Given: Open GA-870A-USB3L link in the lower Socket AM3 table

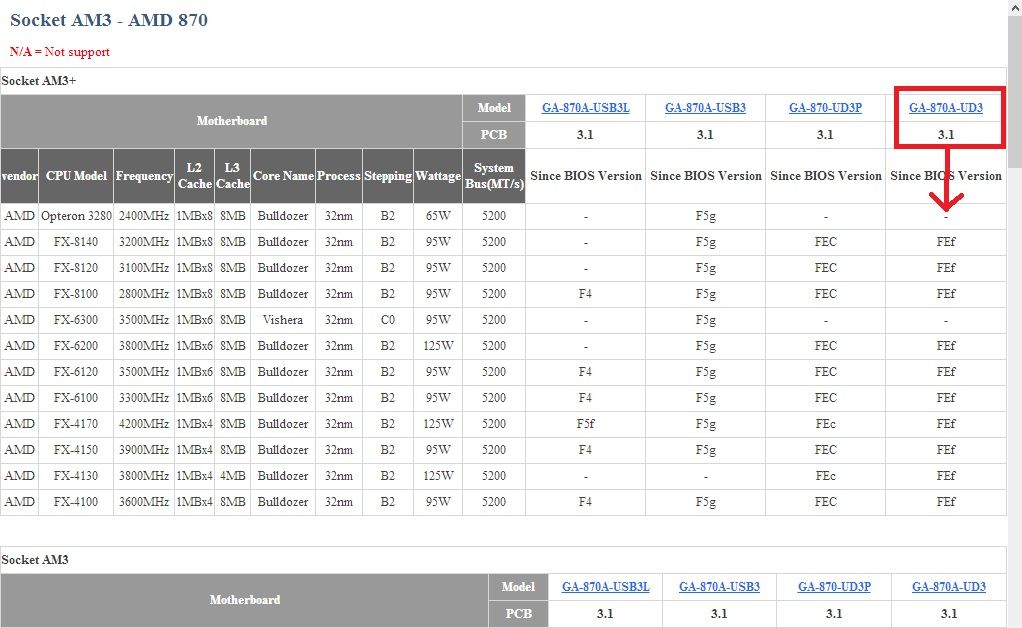Looking at the screenshot, I should [605, 587].
